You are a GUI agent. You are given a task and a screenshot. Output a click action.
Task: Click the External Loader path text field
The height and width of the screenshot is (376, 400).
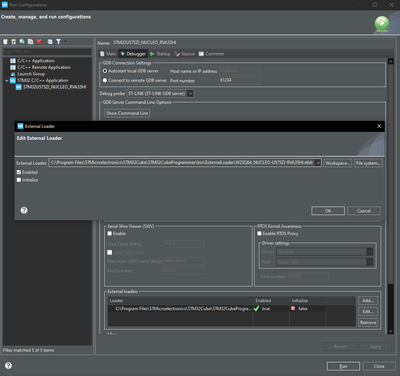tap(182, 163)
